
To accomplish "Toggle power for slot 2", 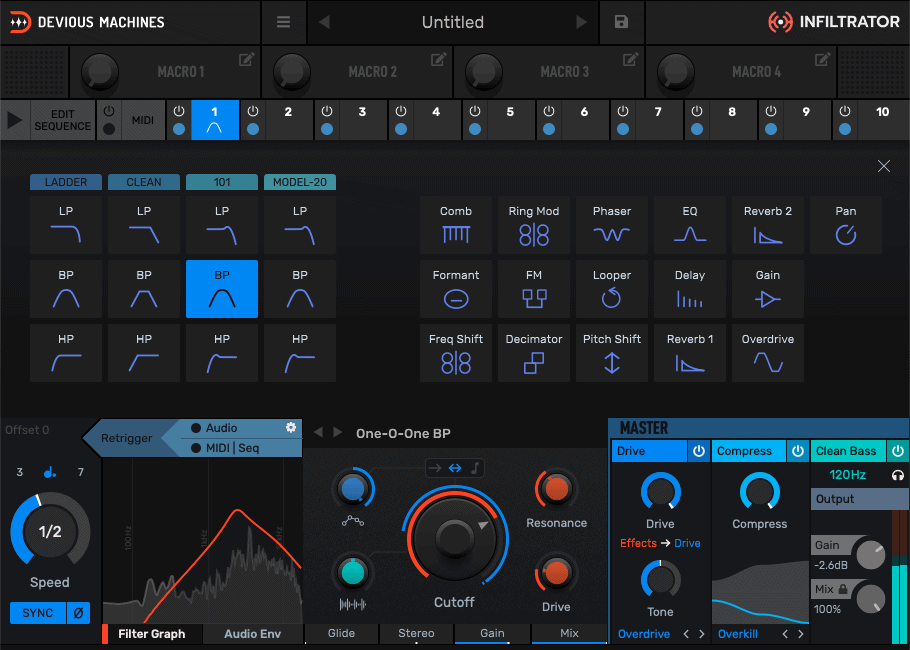I will tap(252, 110).
